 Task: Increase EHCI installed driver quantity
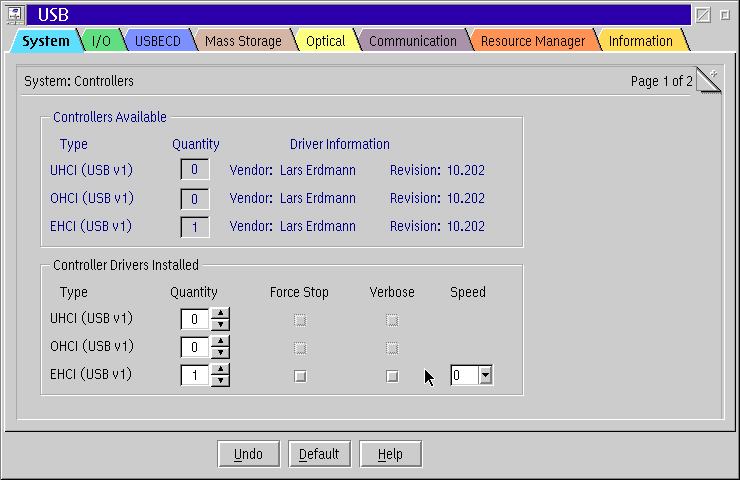pyautogui.click(x=220, y=369)
